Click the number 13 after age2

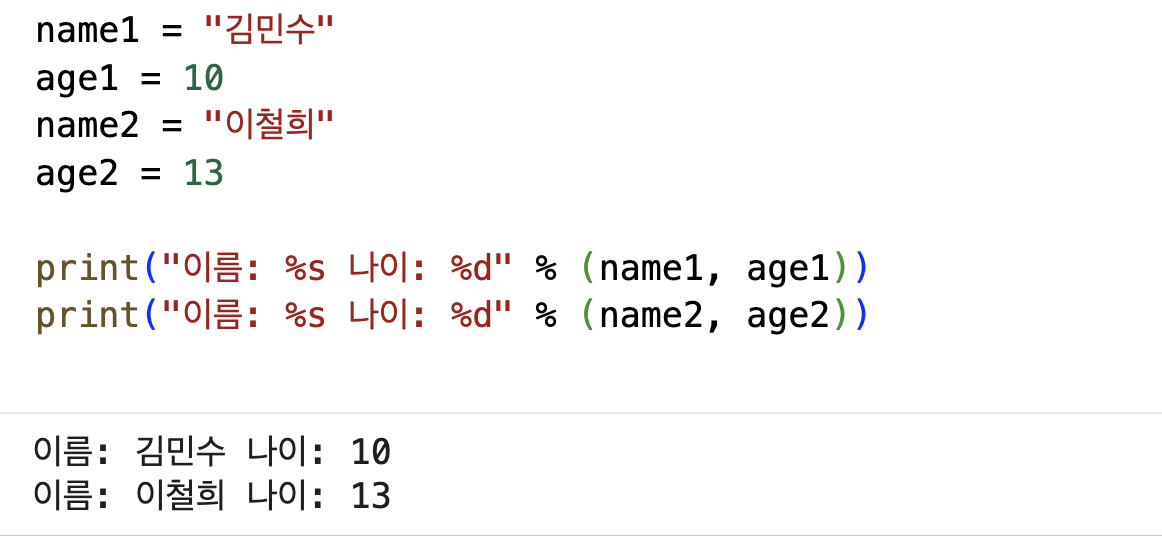point(204,173)
